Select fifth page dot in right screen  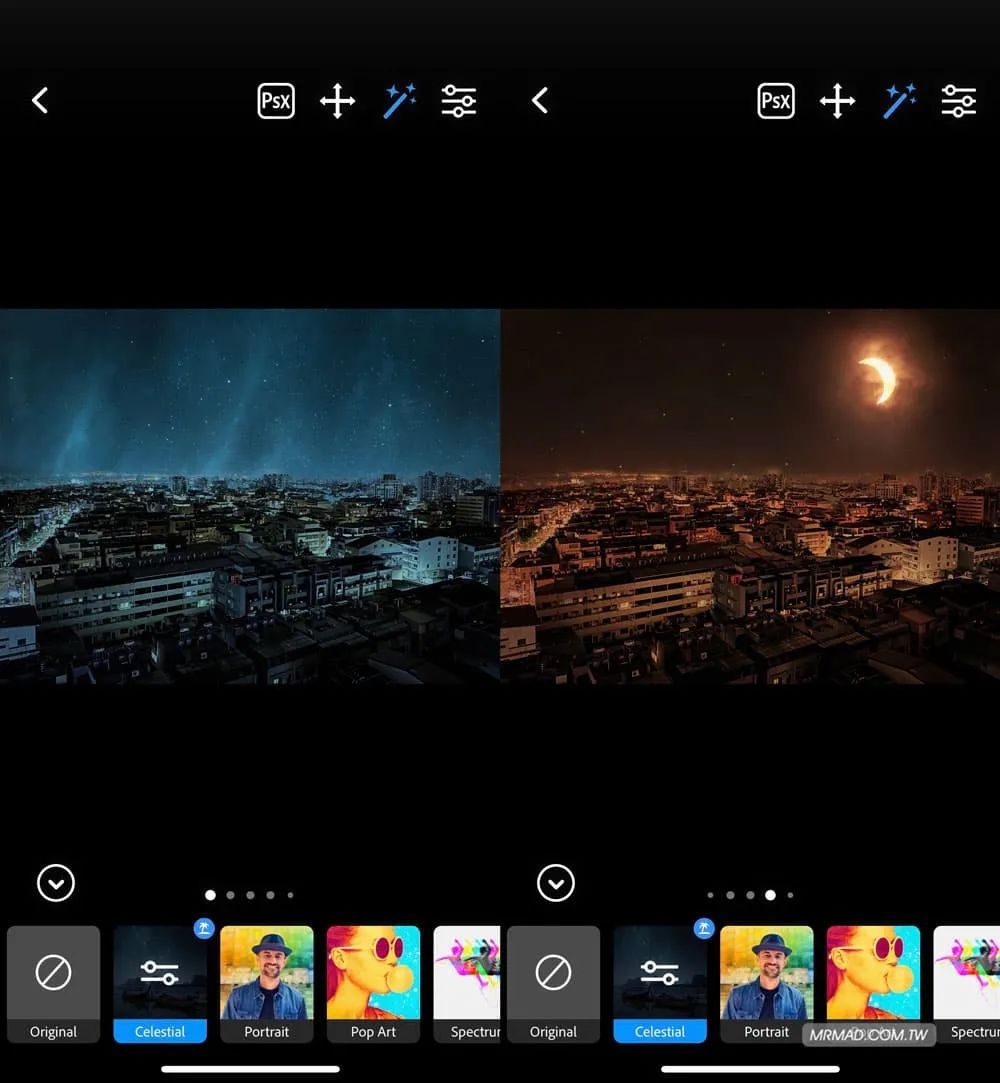tap(791, 895)
